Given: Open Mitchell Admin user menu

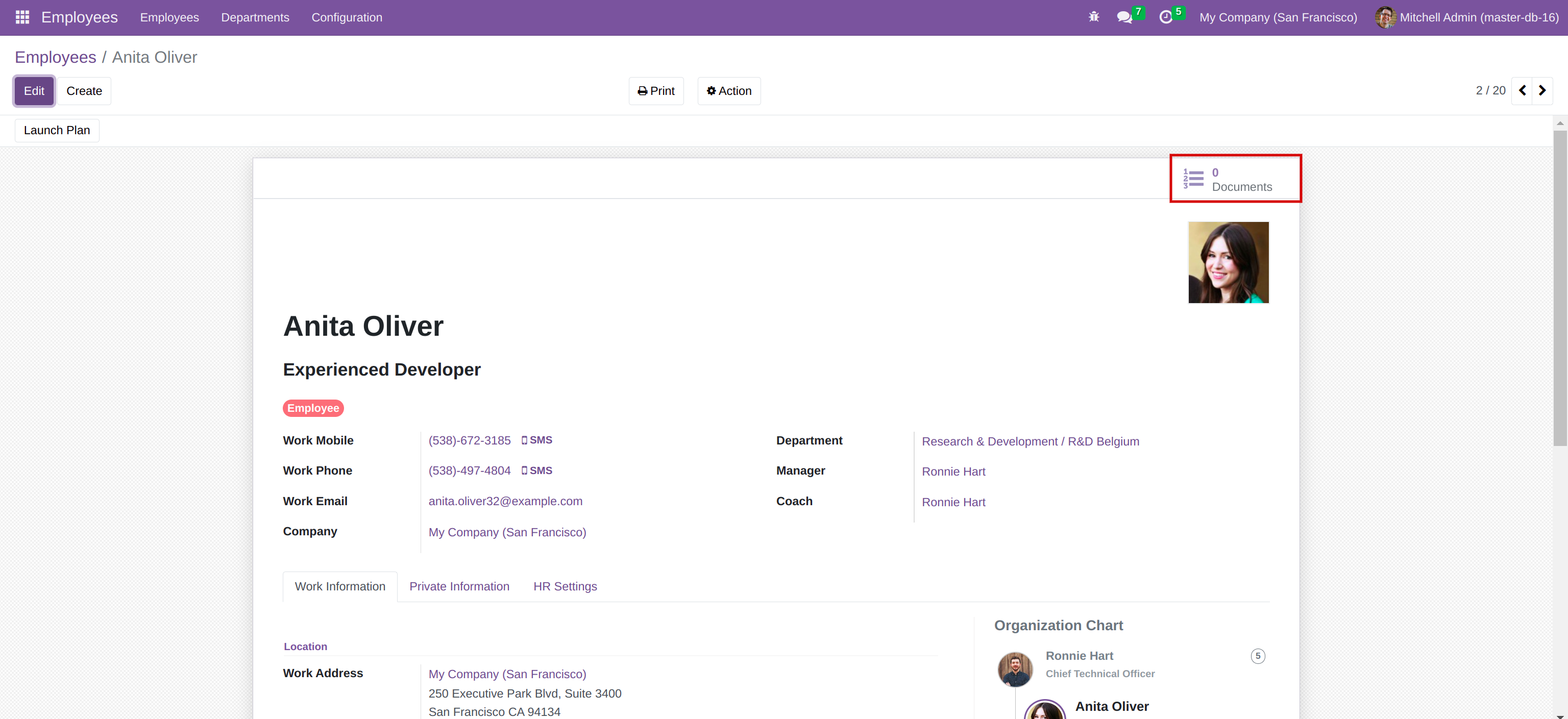Looking at the screenshot, I should pyautogui.click(x=1467, y=17).
